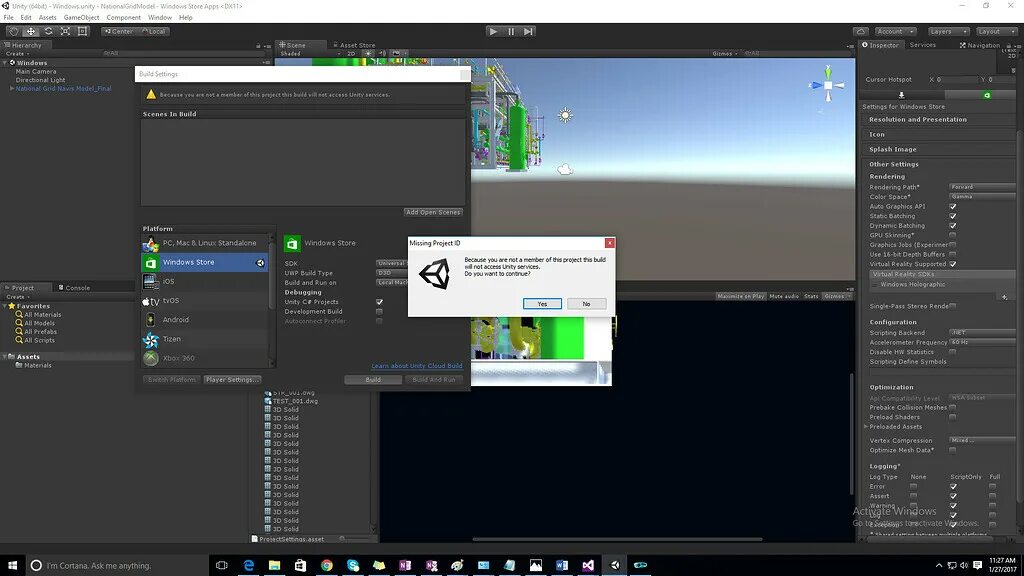The width and height of the screenshot is (1024, 576).
Task: Toggle 2D view in Scene toolbar
Action: pyautogui.click(x=351, y=54)
